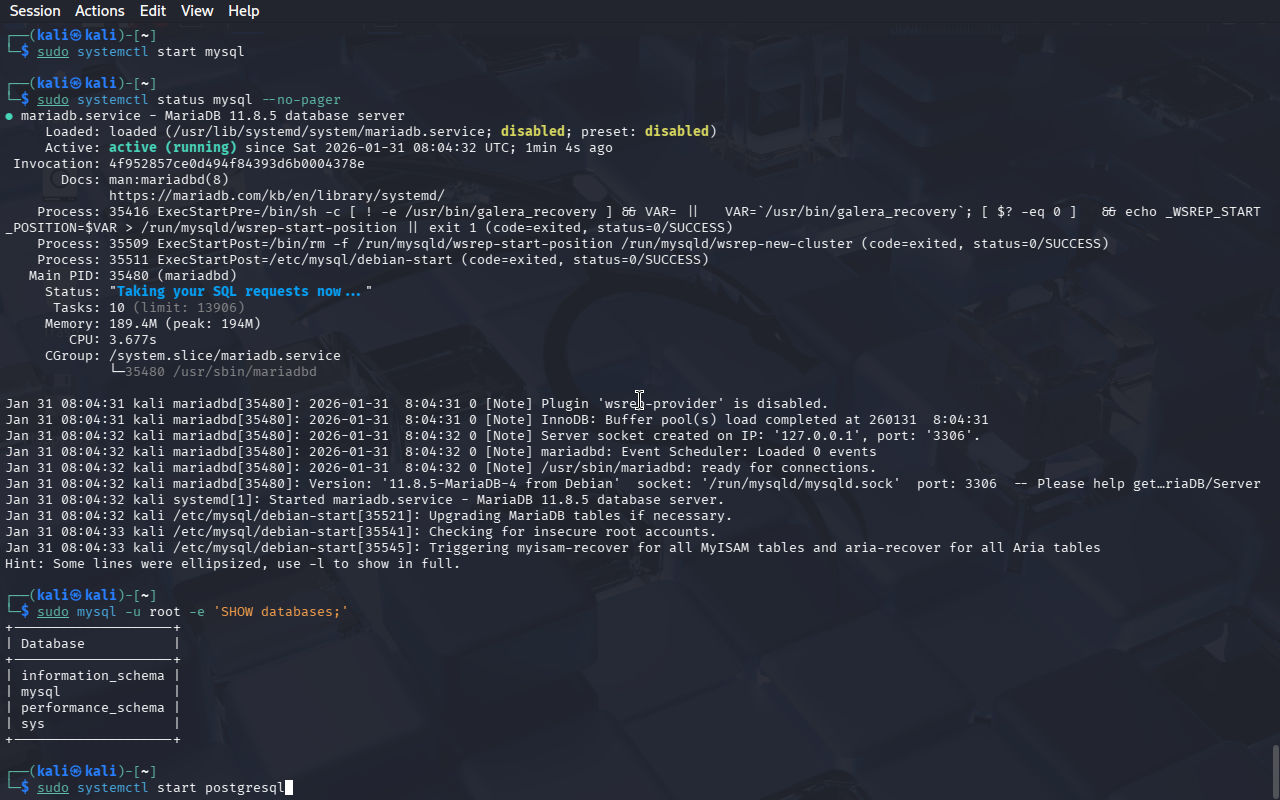The height and width of the screenshot is (800, 1280).
Task: Open the Help menu
Action: (x=243, y=11)
